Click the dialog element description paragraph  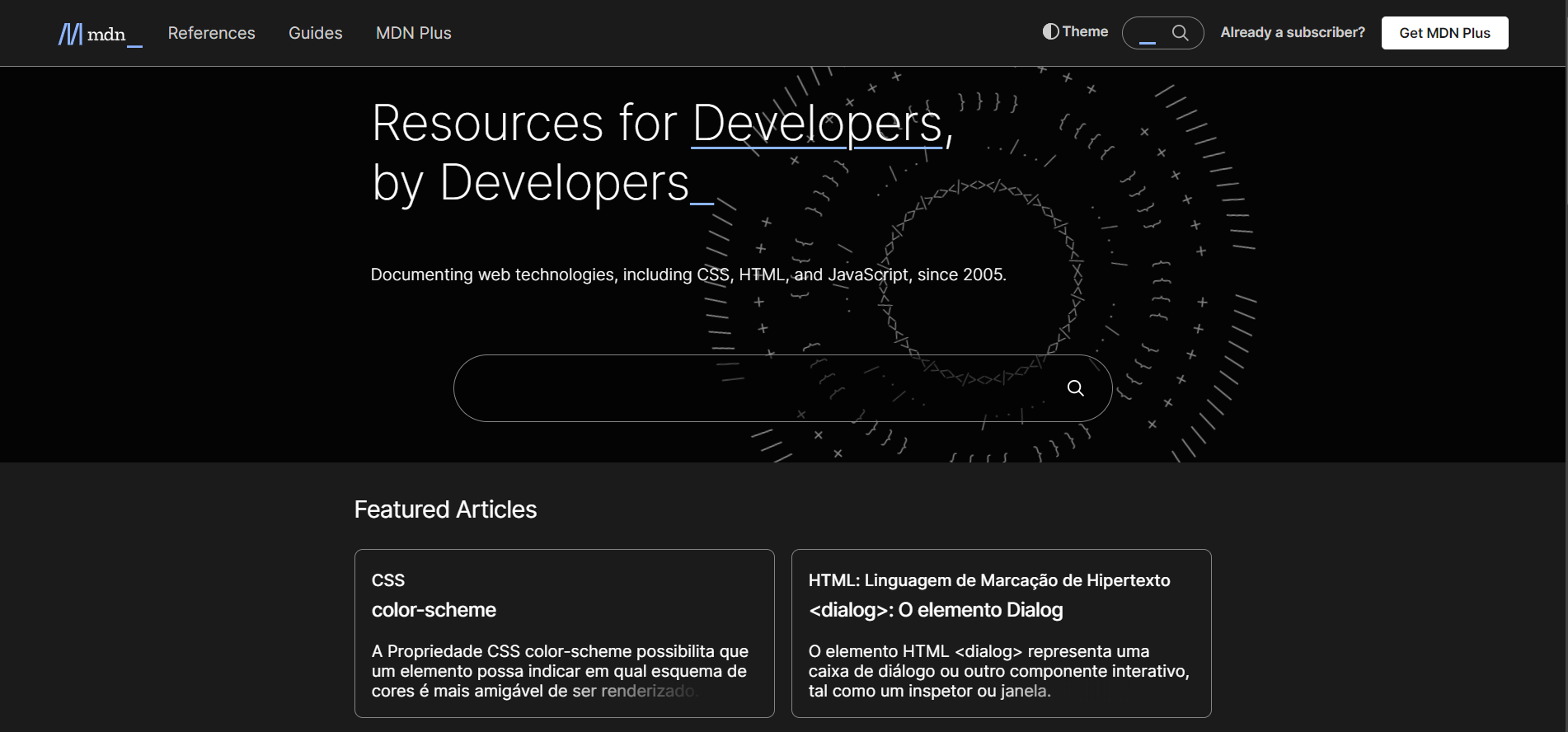(999, 671)
